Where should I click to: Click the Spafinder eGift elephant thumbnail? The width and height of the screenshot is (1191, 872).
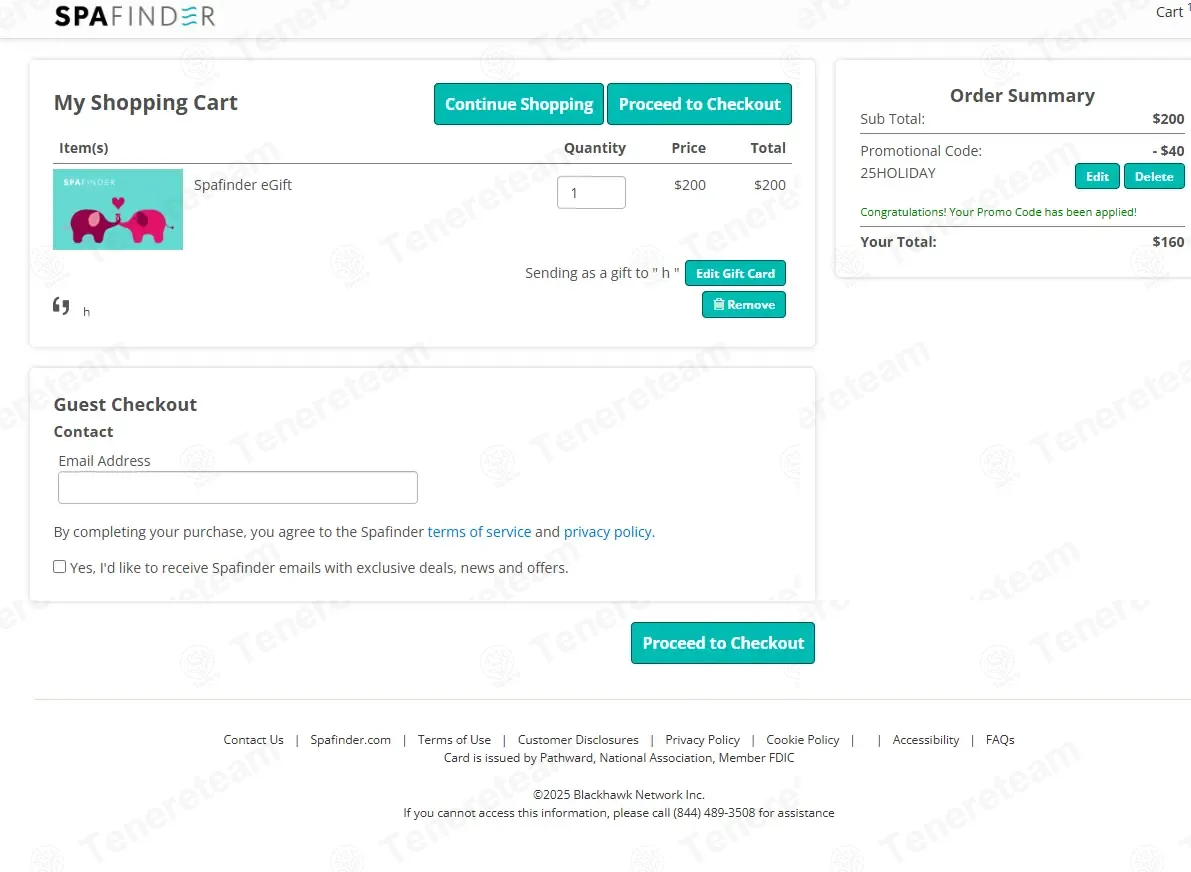tap(118, 210)
